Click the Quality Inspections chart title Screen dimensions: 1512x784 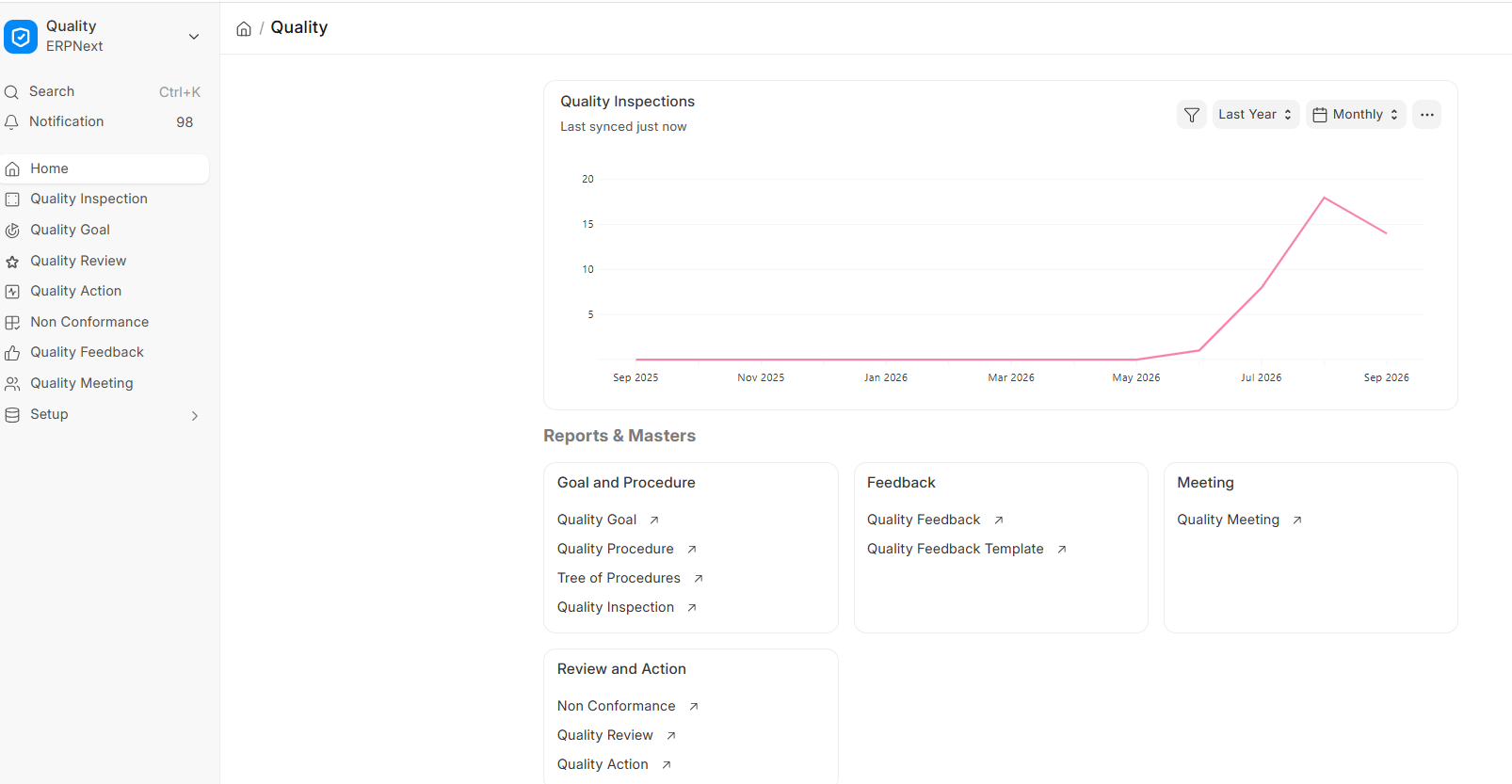[x=628, y=102]
